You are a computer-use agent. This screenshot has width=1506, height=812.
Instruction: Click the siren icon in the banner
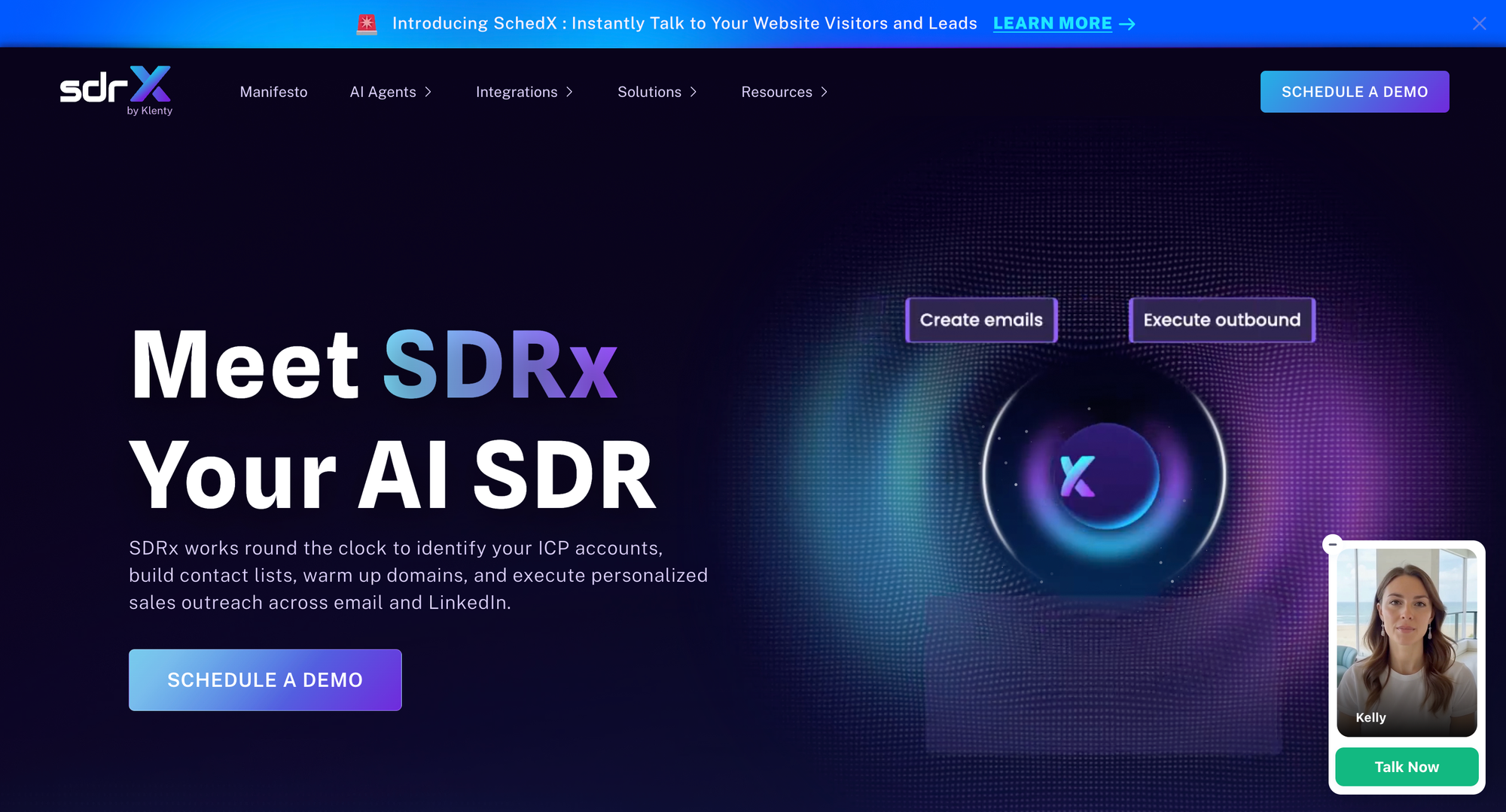[367, 24]
